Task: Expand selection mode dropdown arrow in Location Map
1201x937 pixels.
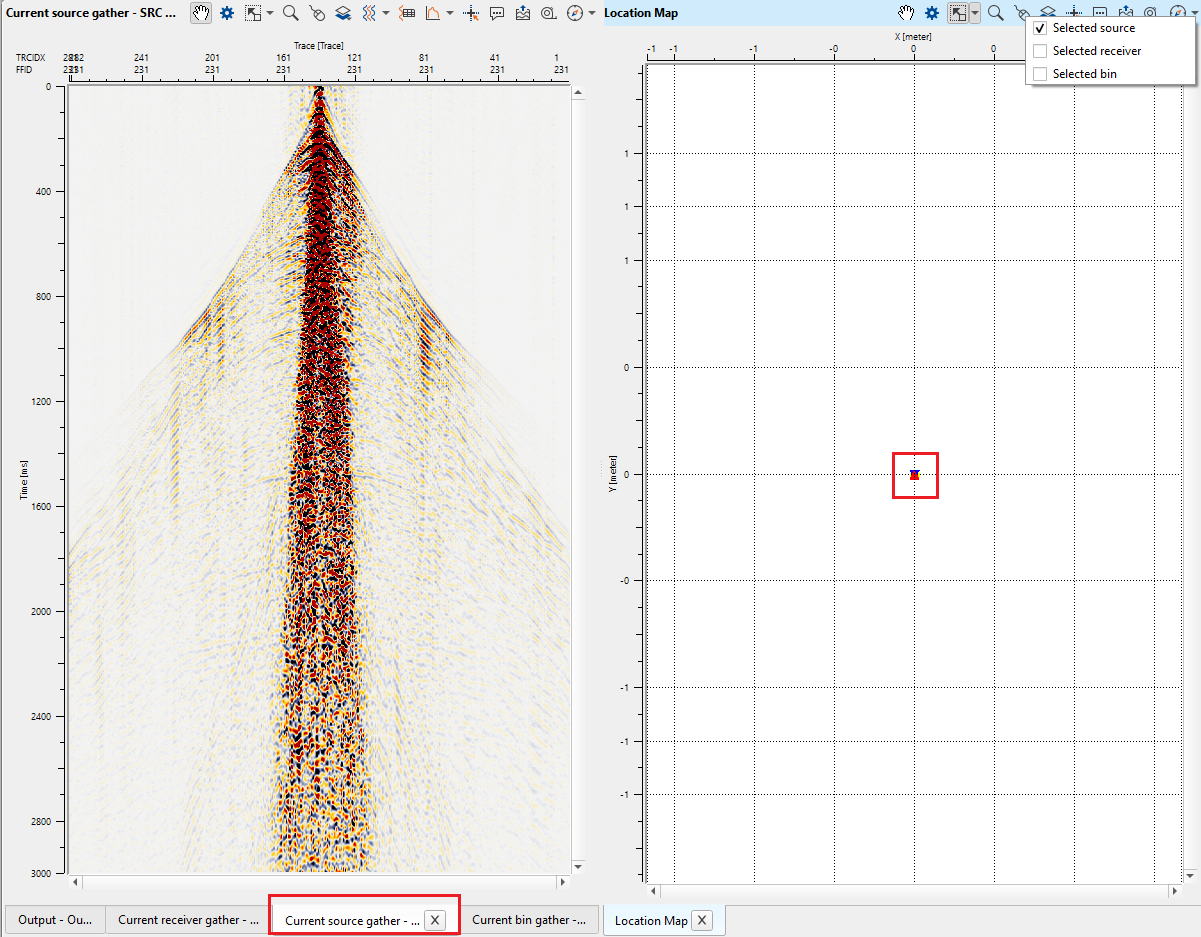Action: point(975,13)
